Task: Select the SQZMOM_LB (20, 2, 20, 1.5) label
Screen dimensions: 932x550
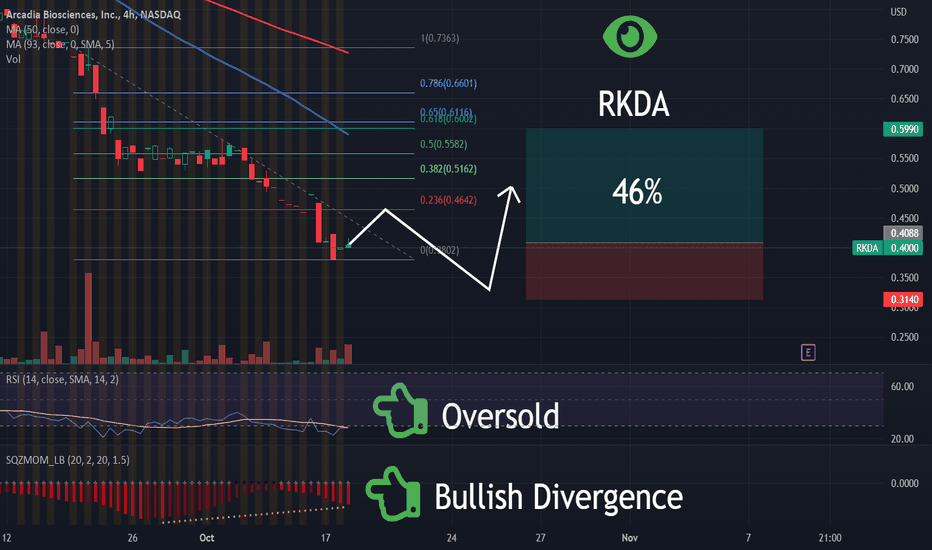Action: [68, 460]
